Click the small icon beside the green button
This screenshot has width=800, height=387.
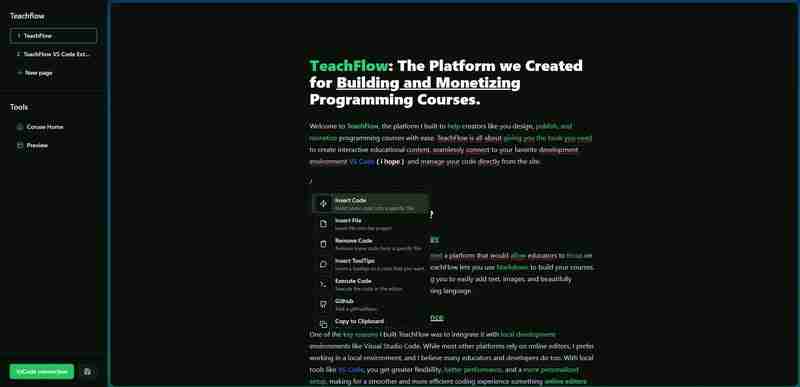[x=87, y=372]
